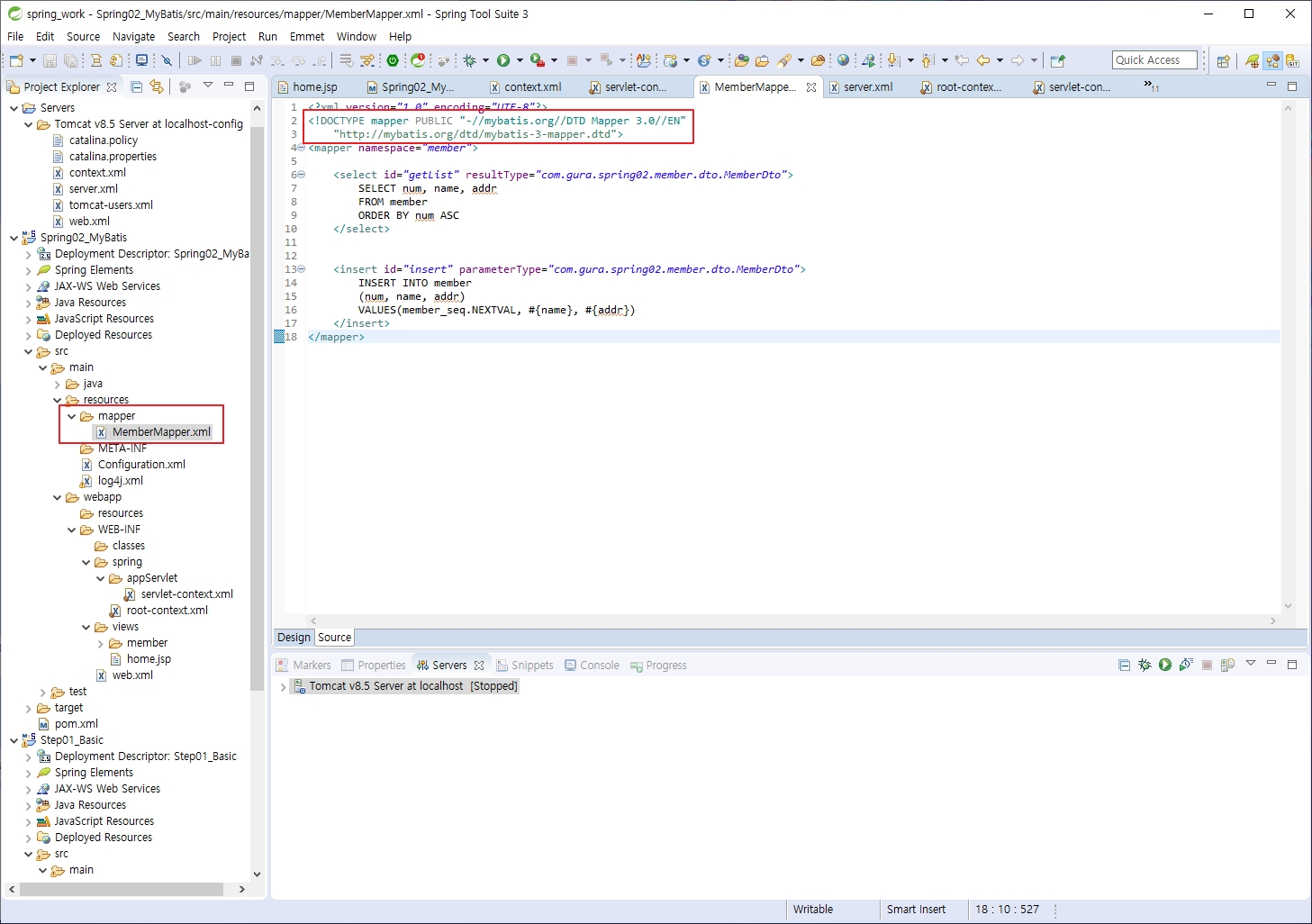
Task: Click the Quick Access search field
Action: [x=1154, y=60]
